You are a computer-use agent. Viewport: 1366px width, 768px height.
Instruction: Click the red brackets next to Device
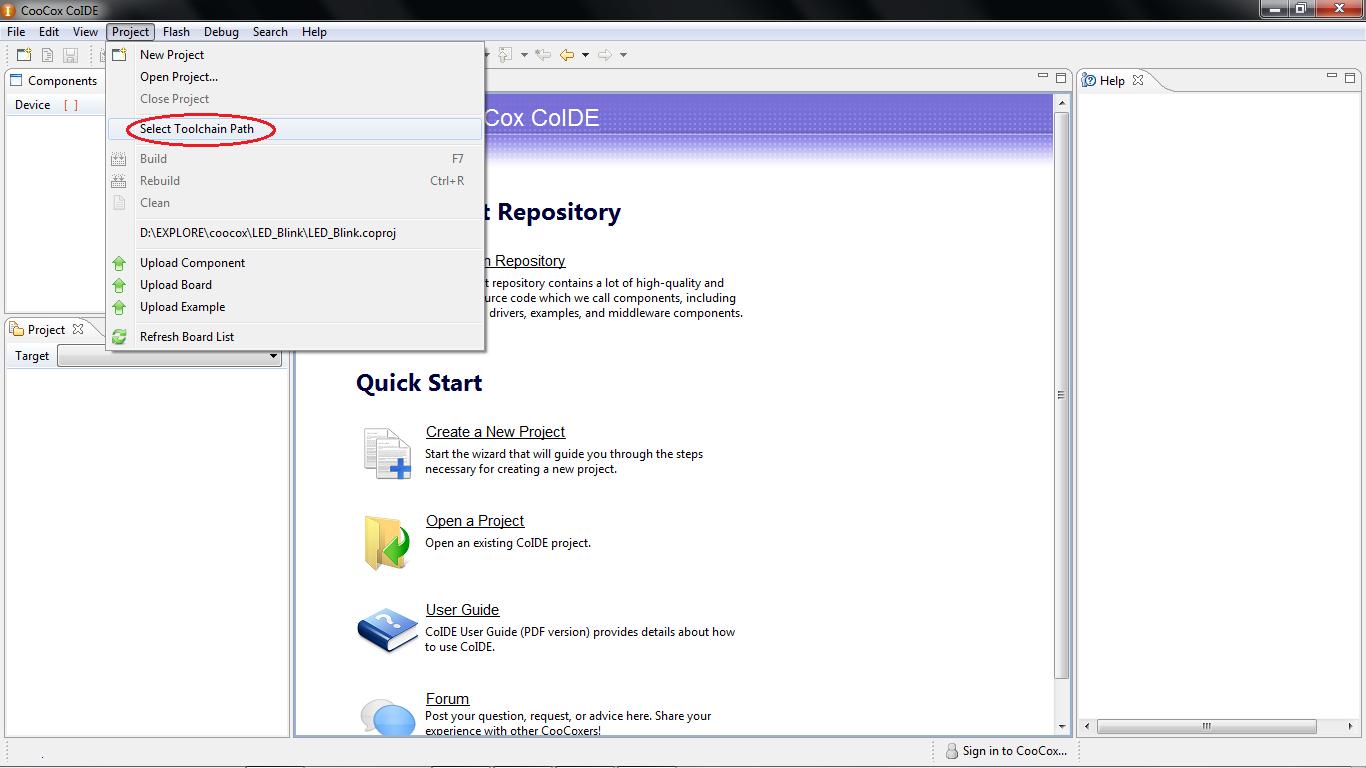click(x=70, y=105)
